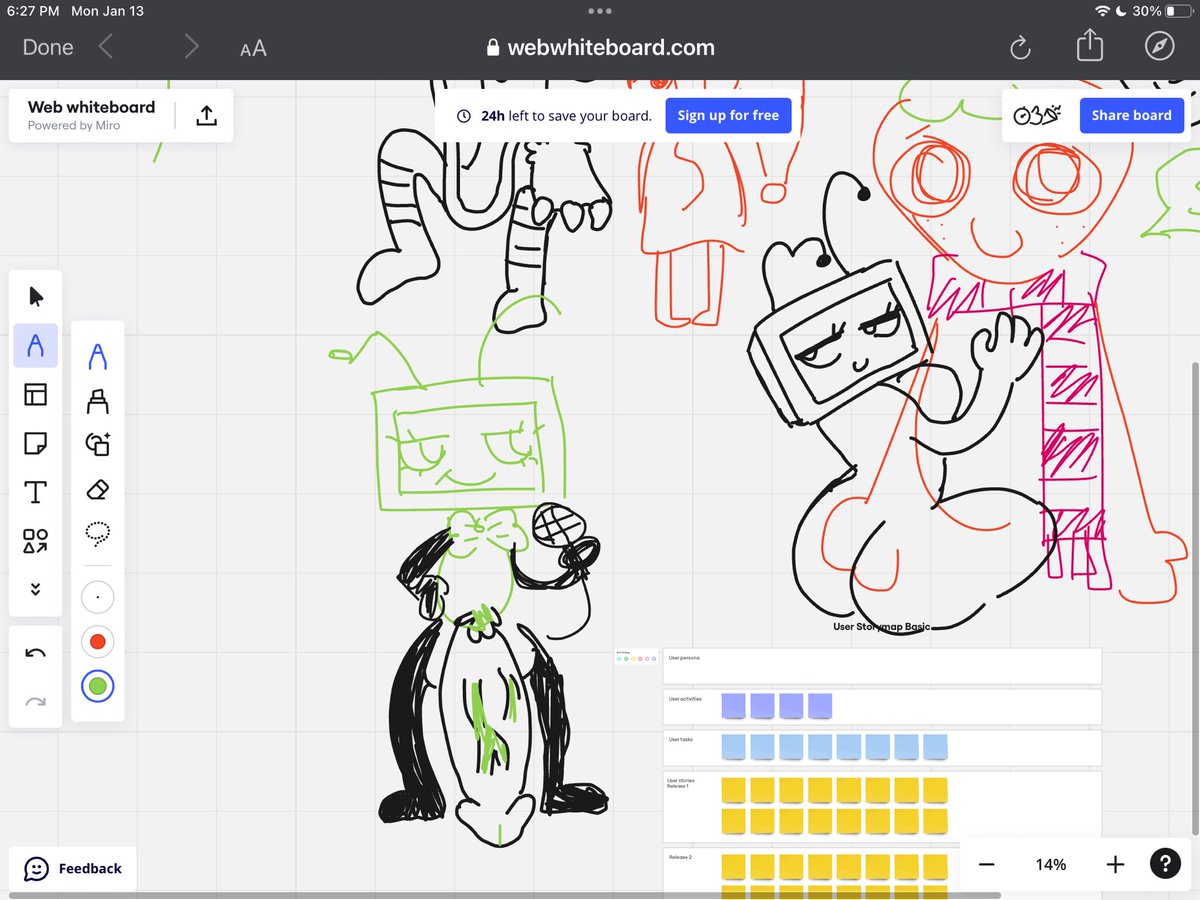Reload the page
1200x900 pixels.
click(1020, 47)
